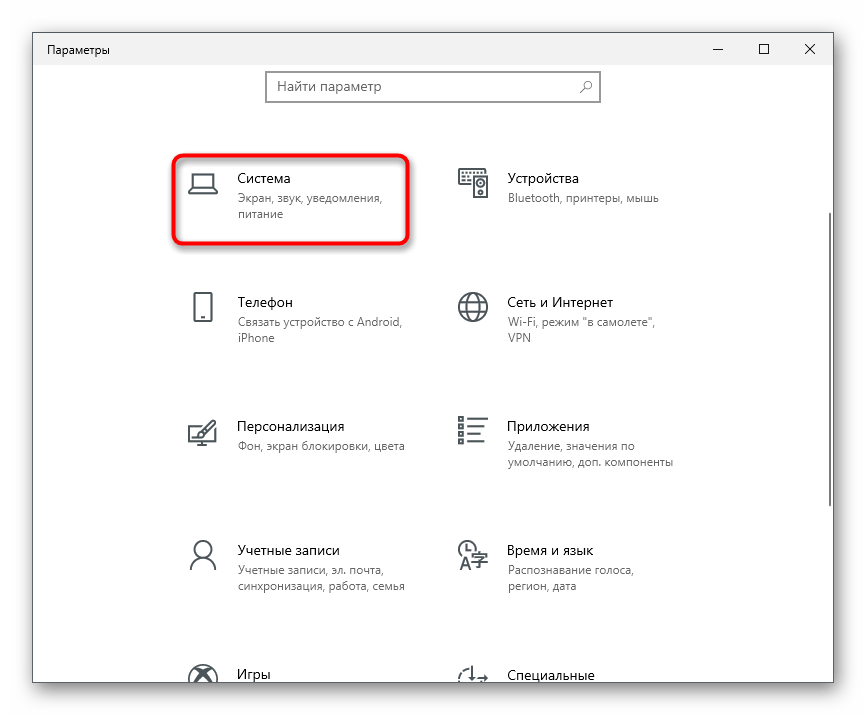This screenshot has height=715, width=866.
Task: Click the vertical scrollbar thumb
Action: (x=828, y=360)
